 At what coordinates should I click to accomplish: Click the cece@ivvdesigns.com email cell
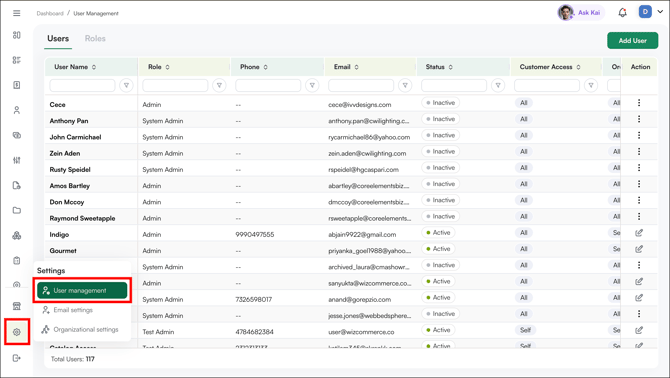pos(359,105)
